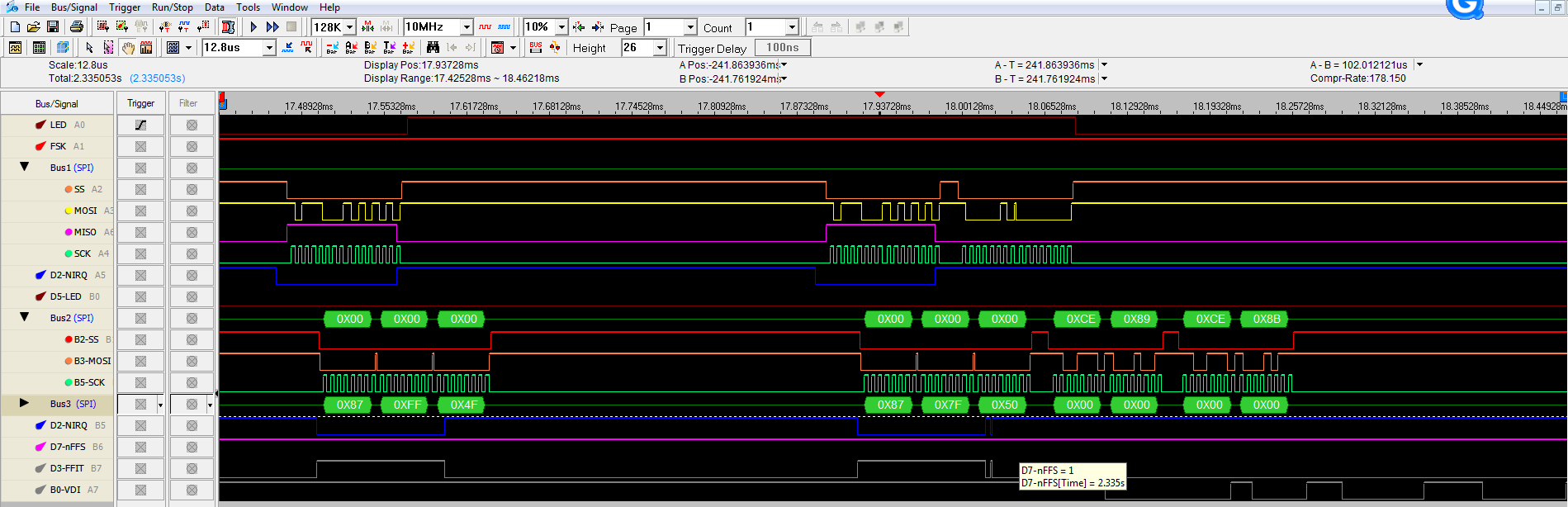1568x507 pixels.
Task: Click the blue square-wave icon by 10MHz
Action: coord(504,27)
